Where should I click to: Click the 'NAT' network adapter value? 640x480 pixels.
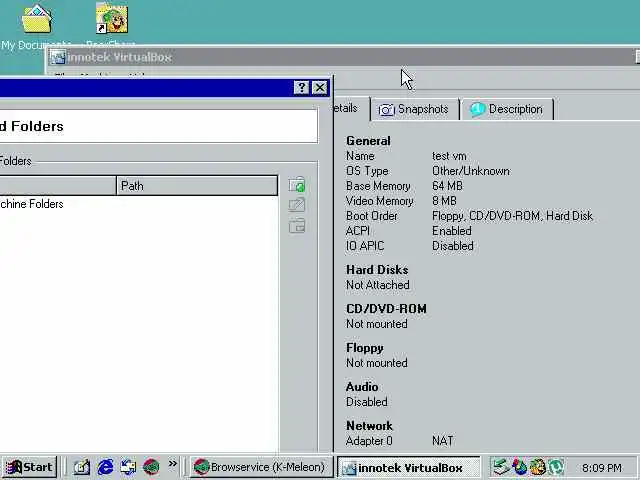442,441
